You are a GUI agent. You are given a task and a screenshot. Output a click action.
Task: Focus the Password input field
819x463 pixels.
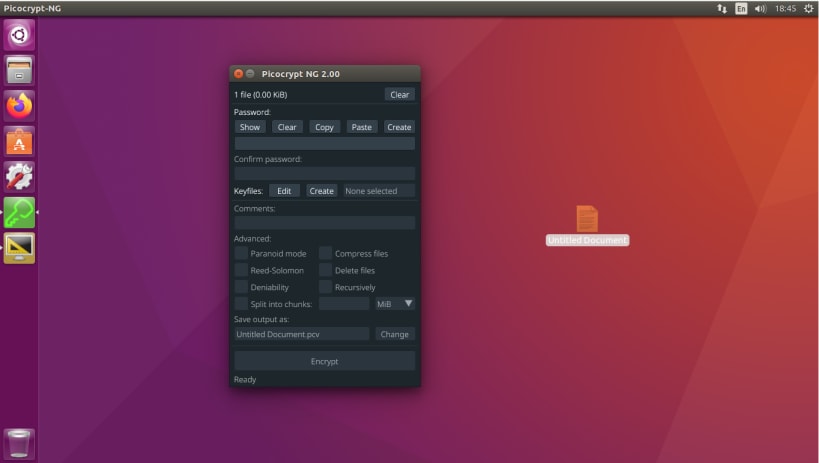[324, 144]
